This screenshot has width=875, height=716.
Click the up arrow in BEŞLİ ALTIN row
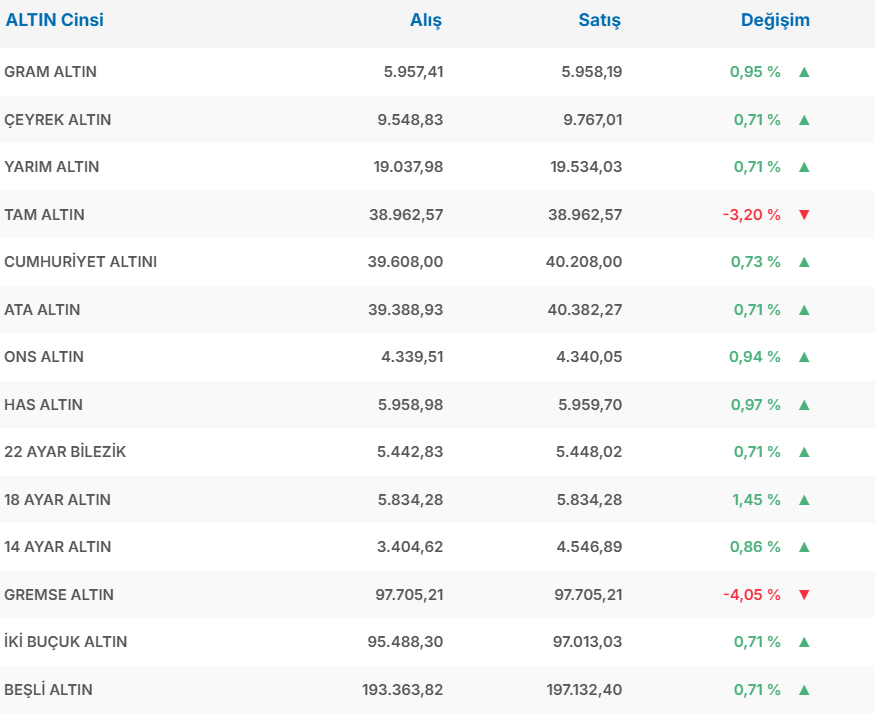[804, 690]
